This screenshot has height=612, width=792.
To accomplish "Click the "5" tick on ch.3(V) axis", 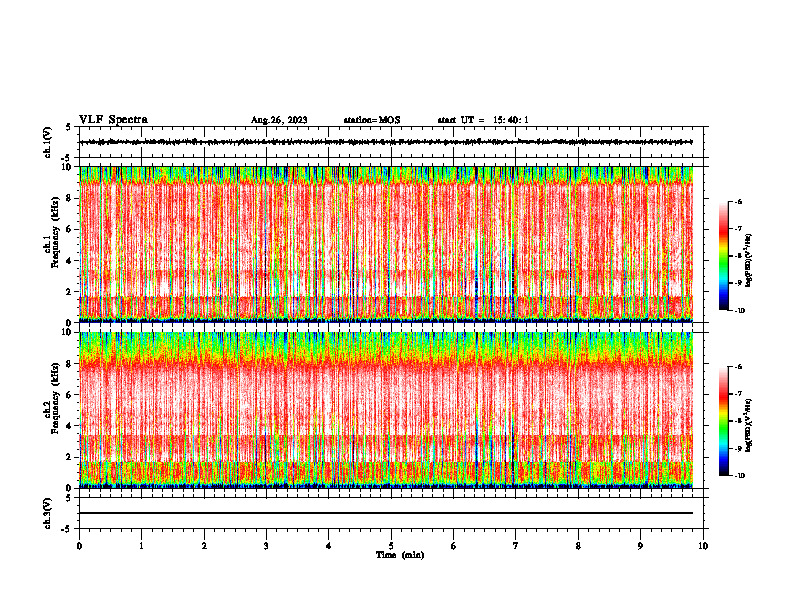I will tap(69, 498).
